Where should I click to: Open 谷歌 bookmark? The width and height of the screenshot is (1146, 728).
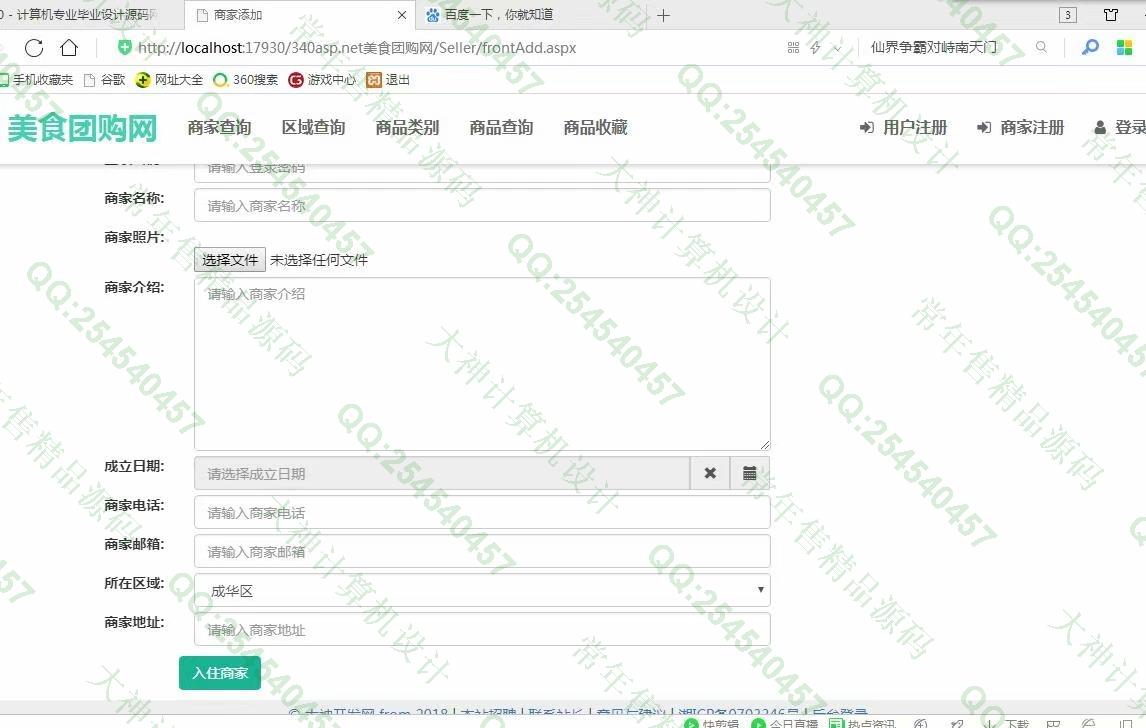pyautogui.click(x=105, y=80)
